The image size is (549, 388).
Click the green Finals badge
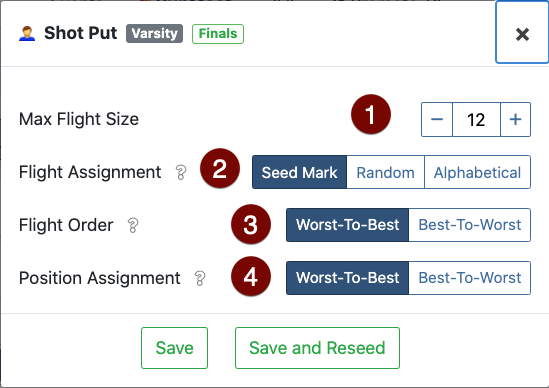click(x=218, y=34)
